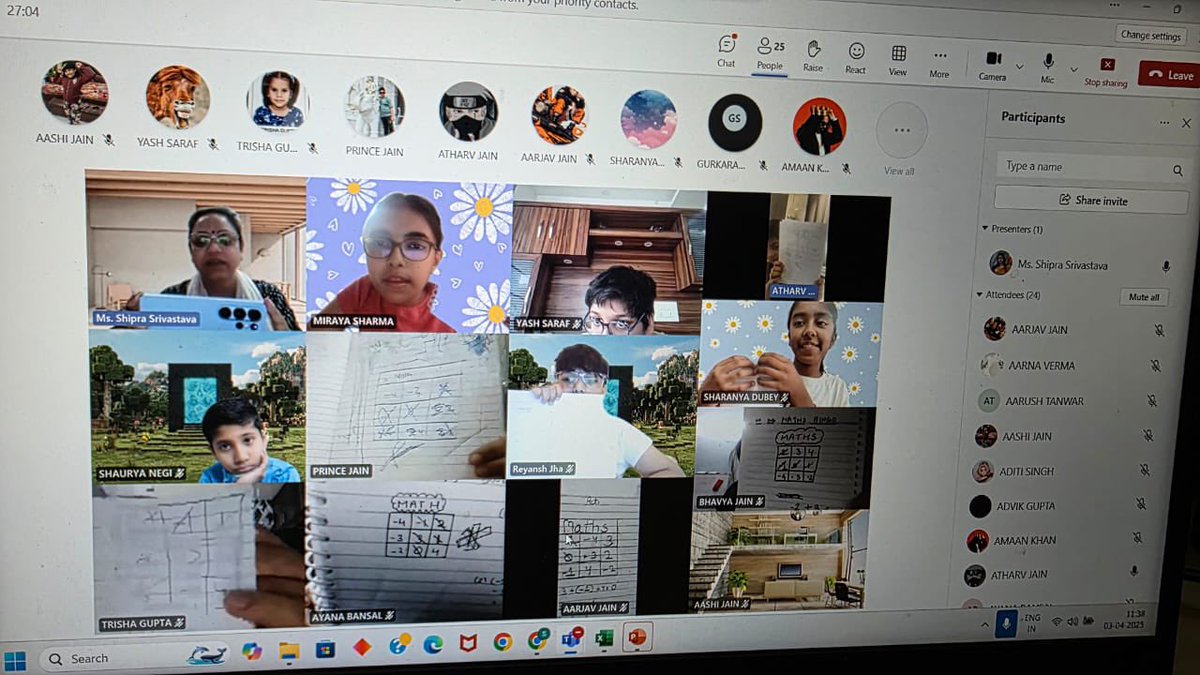Click Stop sharing

1106,71
